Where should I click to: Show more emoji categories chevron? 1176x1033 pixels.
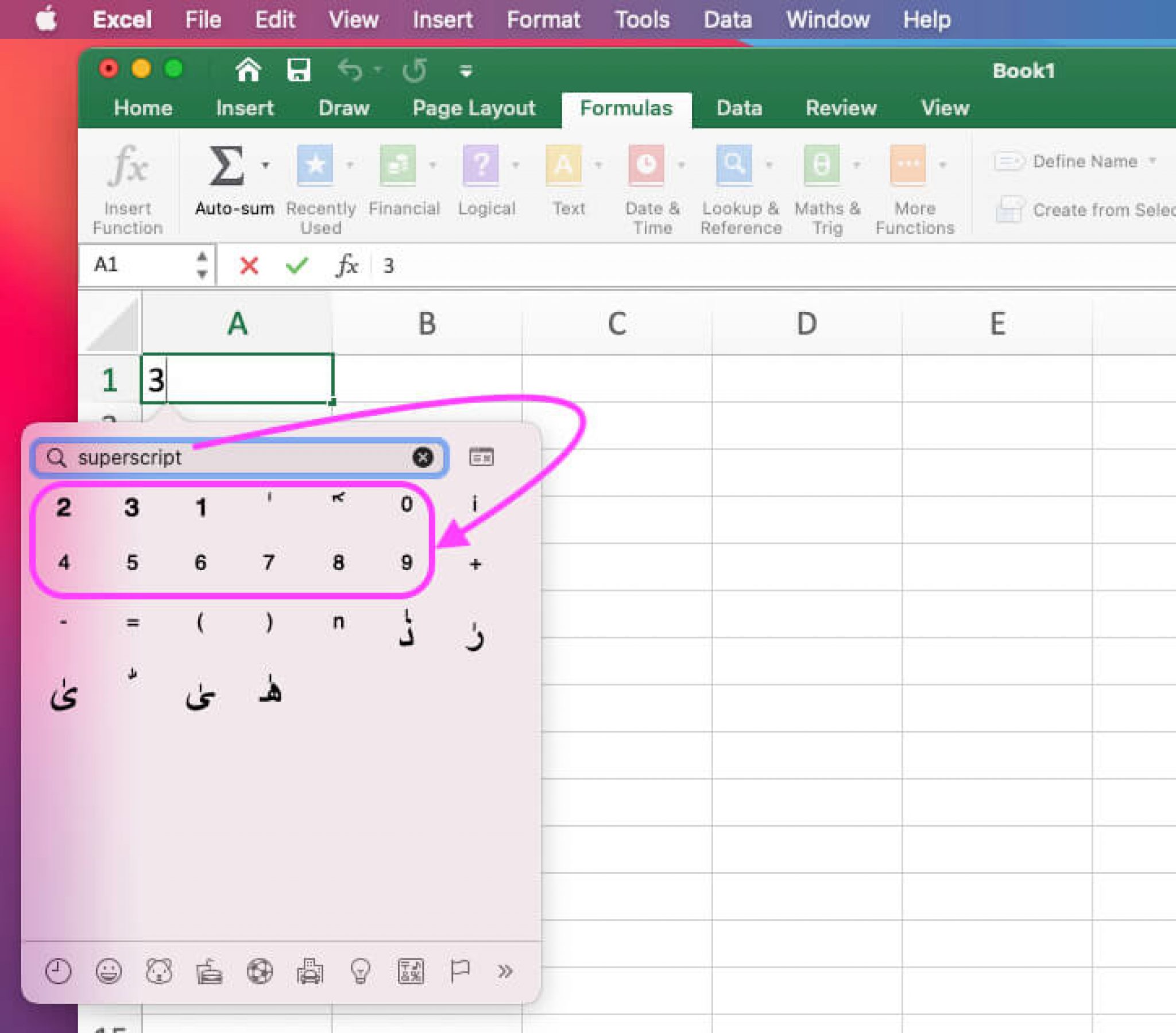click(505, 972)
